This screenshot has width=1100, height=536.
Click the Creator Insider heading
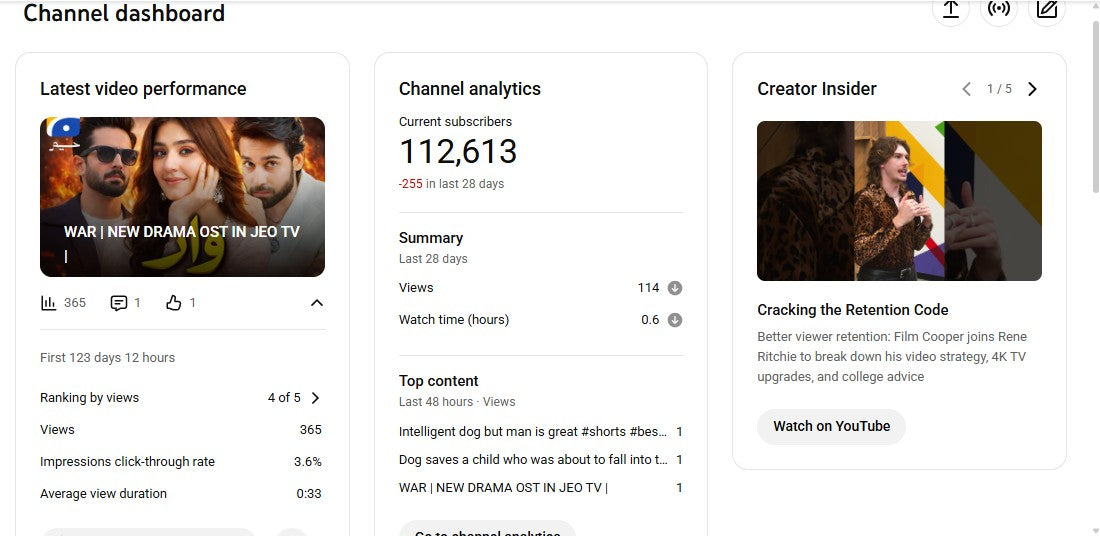coord(817,89)
